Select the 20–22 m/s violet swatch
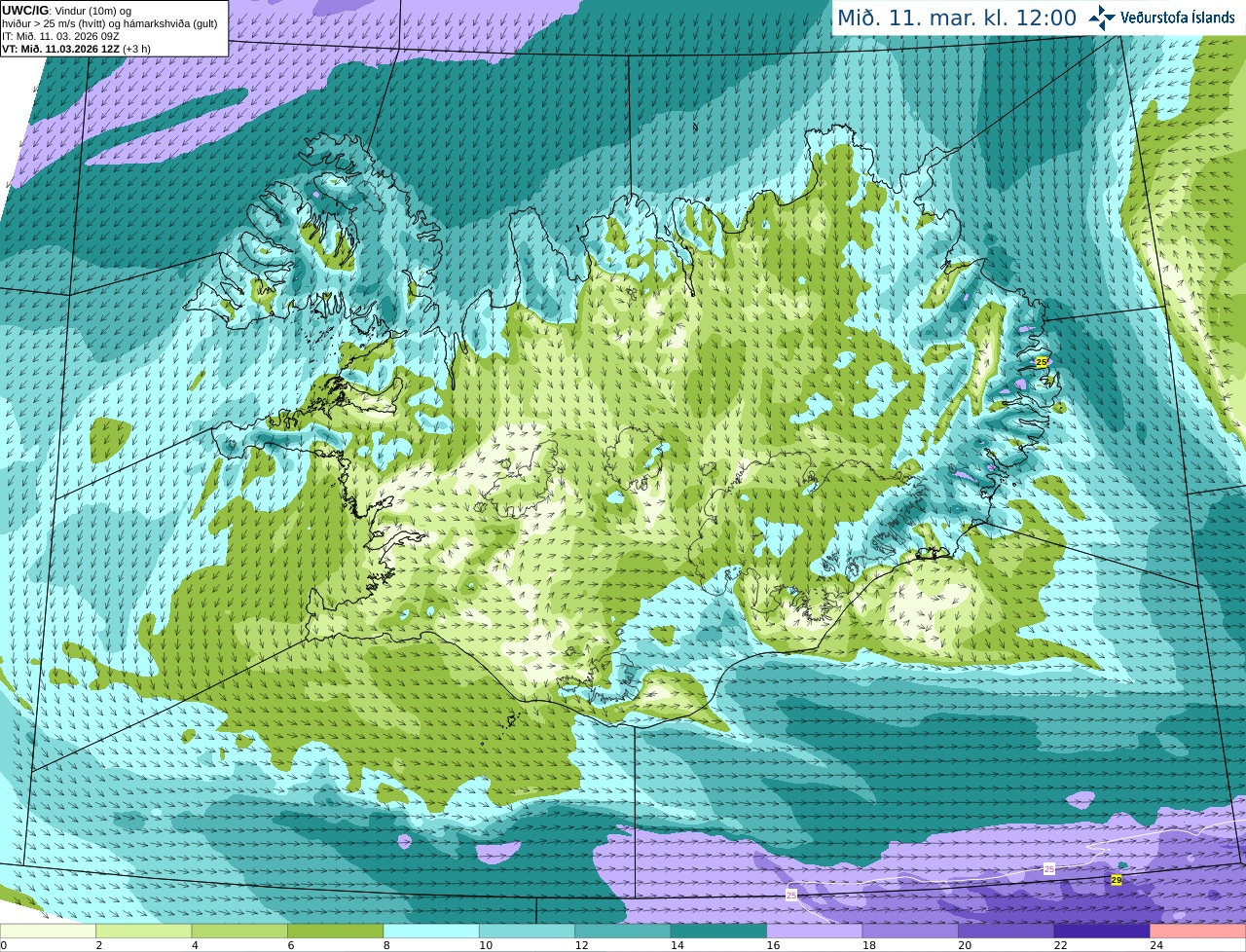The width and height of the screenshot is (1246, 952). [x=1008, y=931]
